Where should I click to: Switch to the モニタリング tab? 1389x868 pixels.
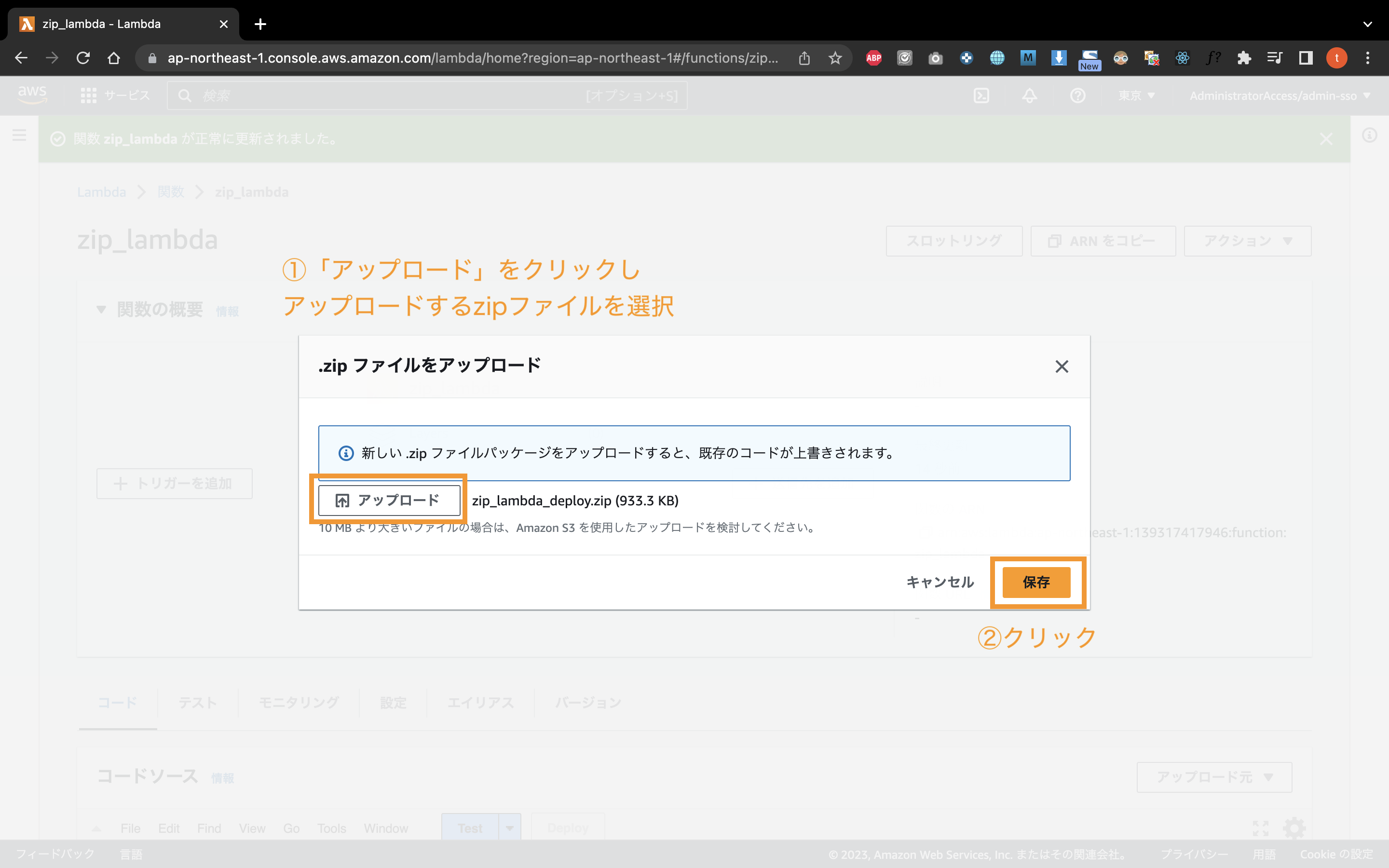click(x=299, y=702)
